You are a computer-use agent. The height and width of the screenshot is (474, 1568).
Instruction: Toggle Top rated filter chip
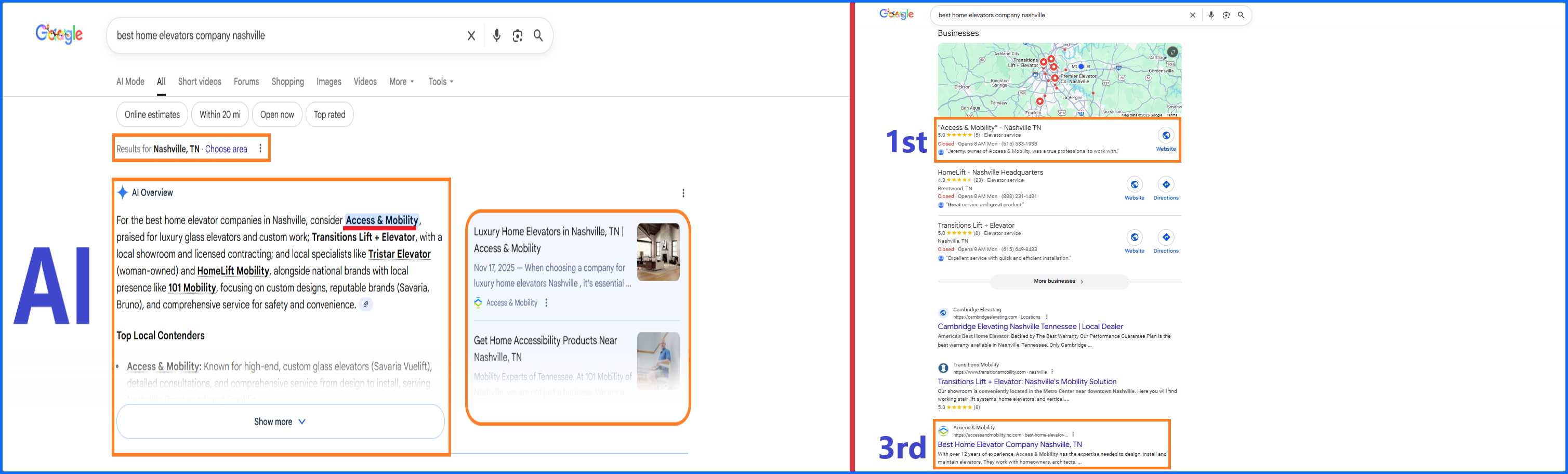pyautogui.click(x=330, y=114)
